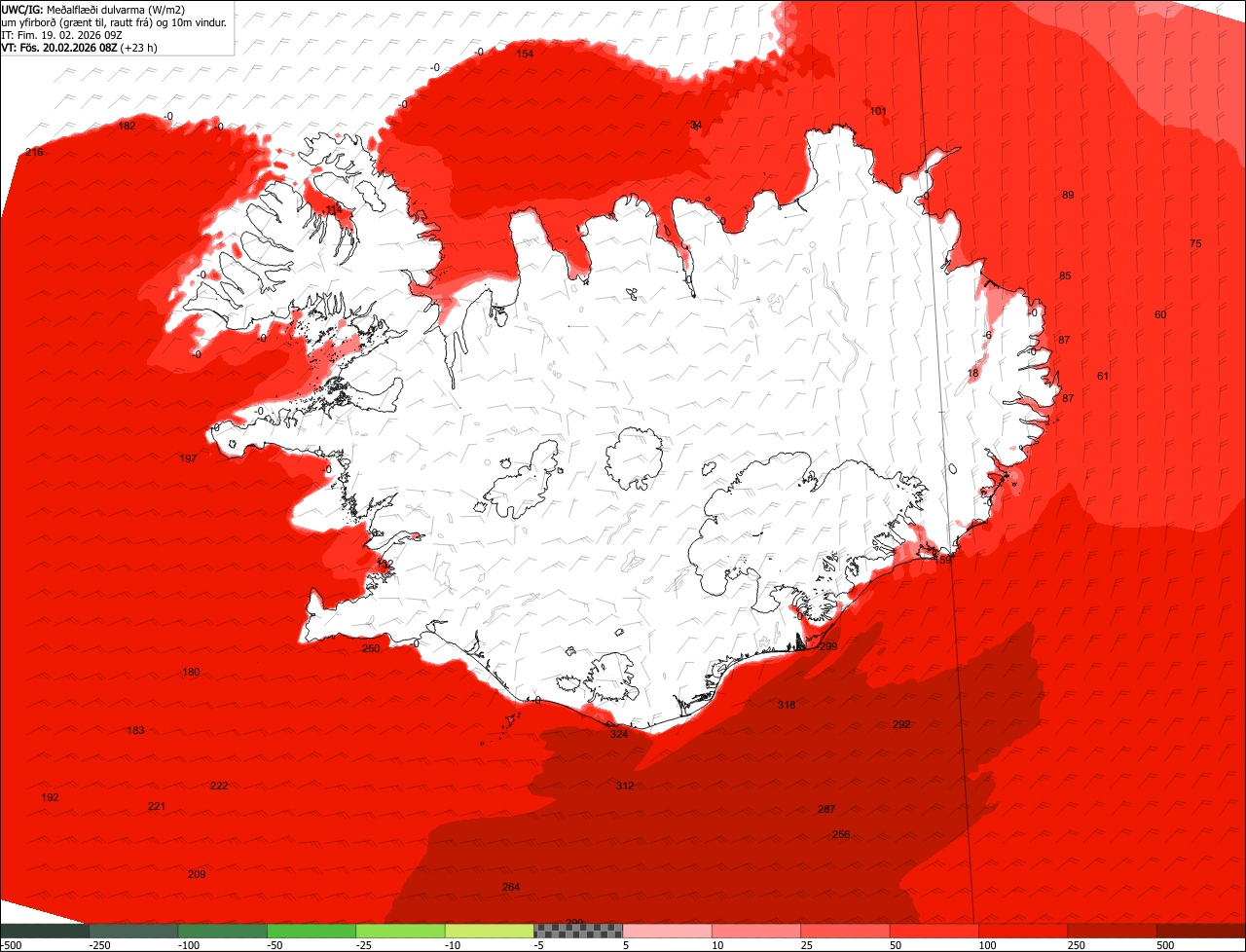Viewport: 1246px width, 952px height.
Task: Click legend swatch between 100 and 250
Action: pos(1023,931)
